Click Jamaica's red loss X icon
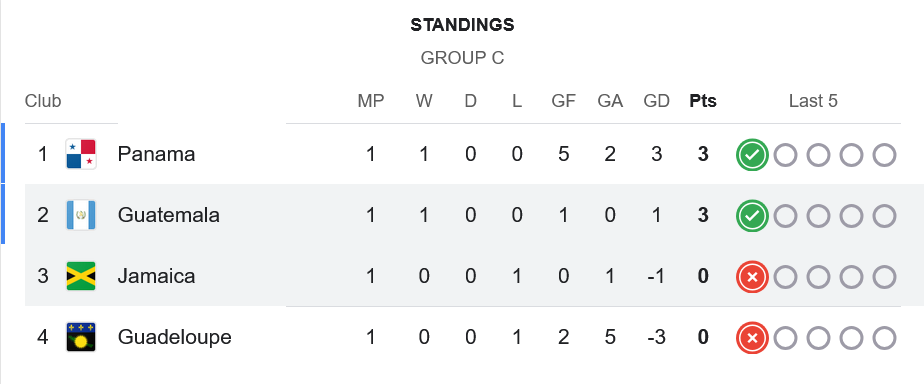Image resolution: width=924 pixels, height=384 pixels. [x=753, y=277]
